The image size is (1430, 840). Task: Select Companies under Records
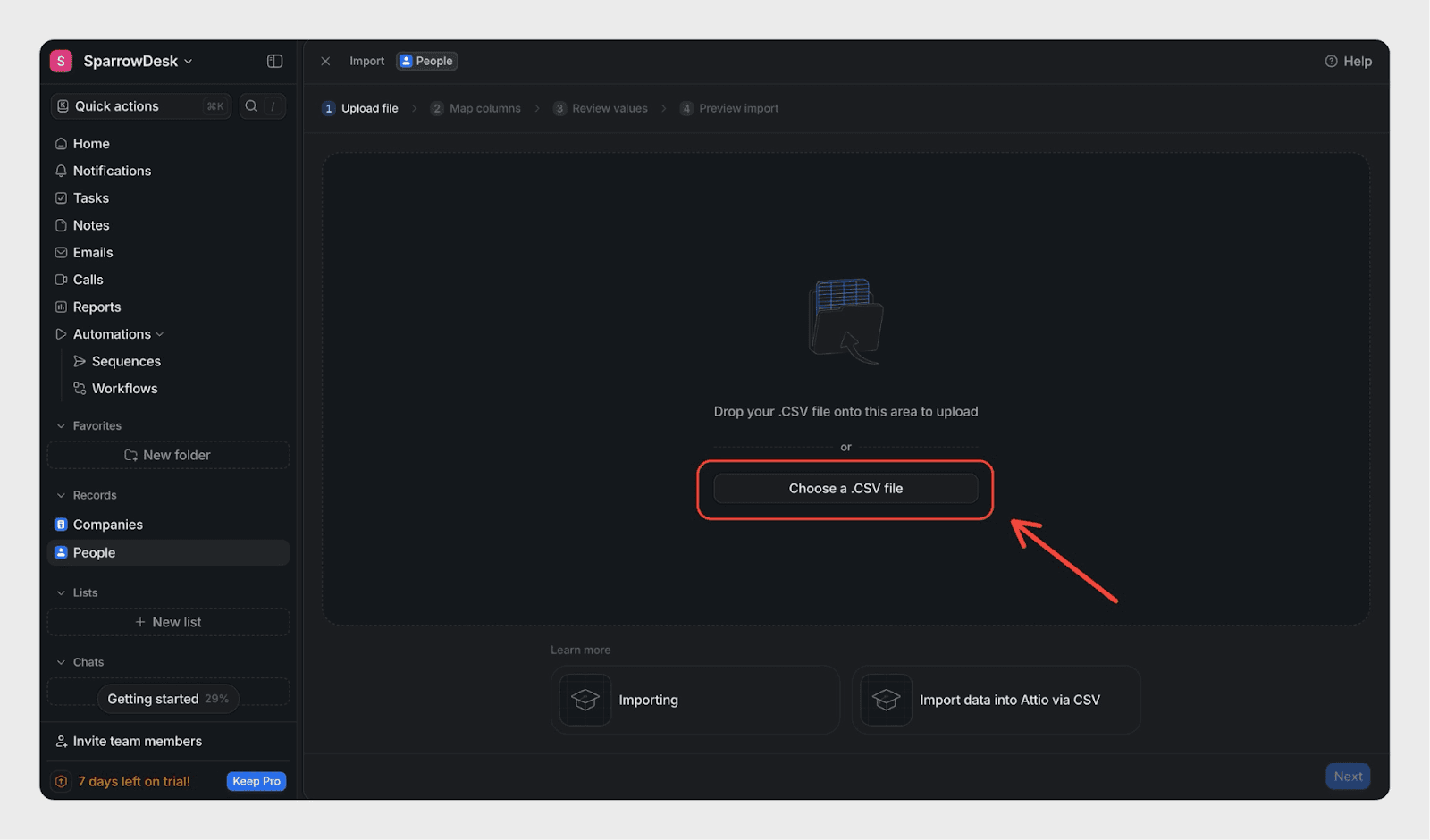pyautogui.click(x=107, y=525)
